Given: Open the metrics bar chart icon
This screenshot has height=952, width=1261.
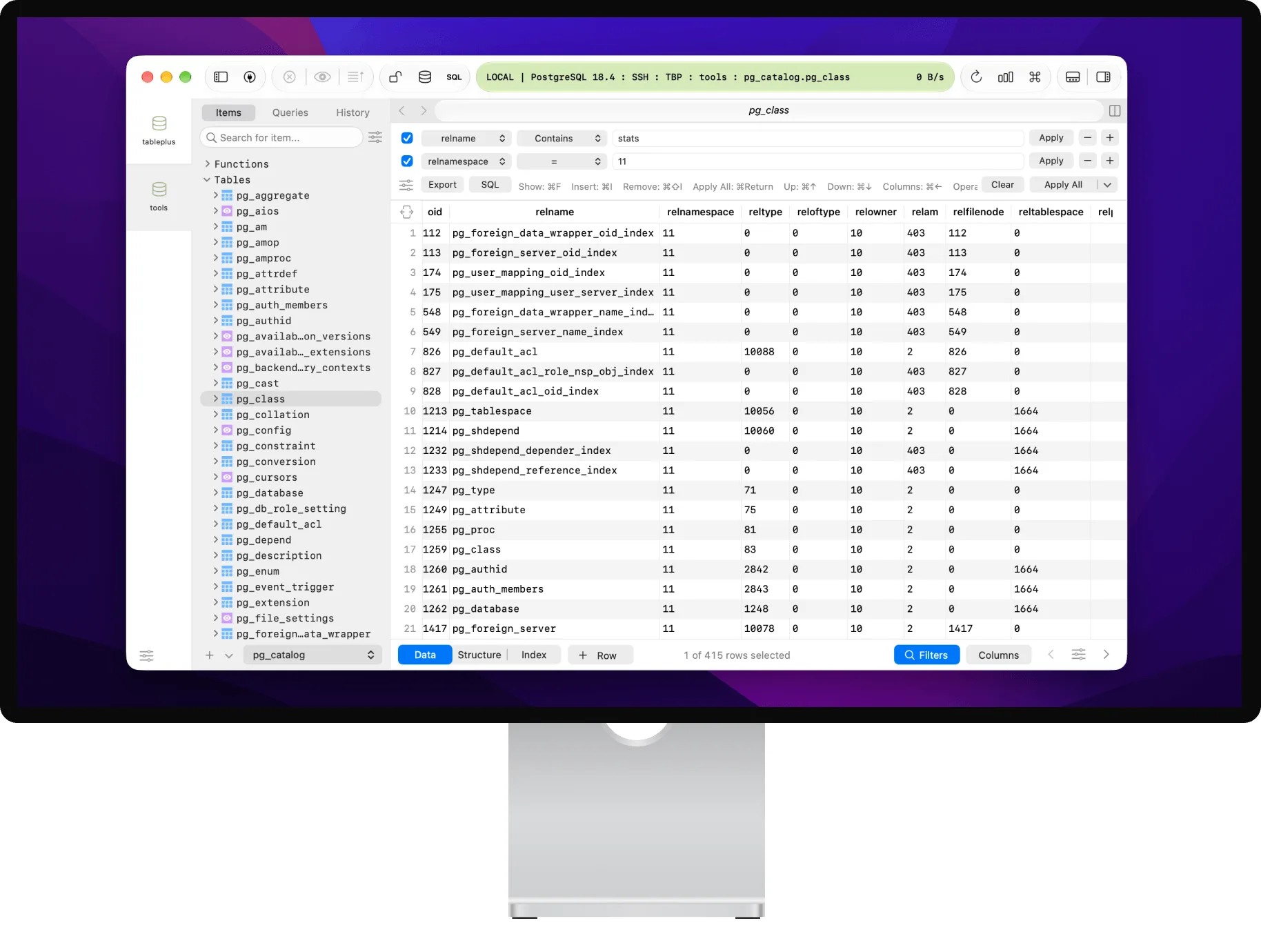Looking at the screenshot, I should 1006,77.
